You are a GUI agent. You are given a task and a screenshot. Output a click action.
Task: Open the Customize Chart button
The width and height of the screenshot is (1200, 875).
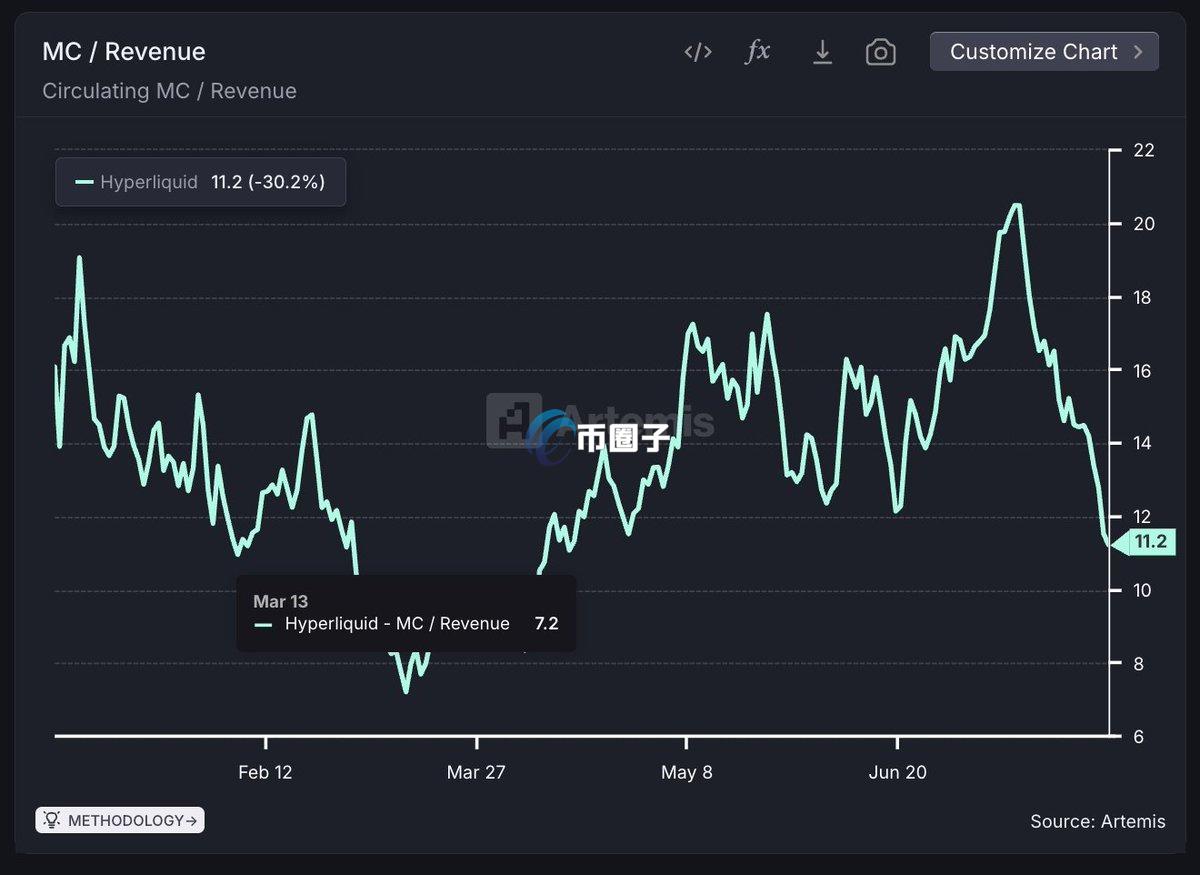(1034, 52)
